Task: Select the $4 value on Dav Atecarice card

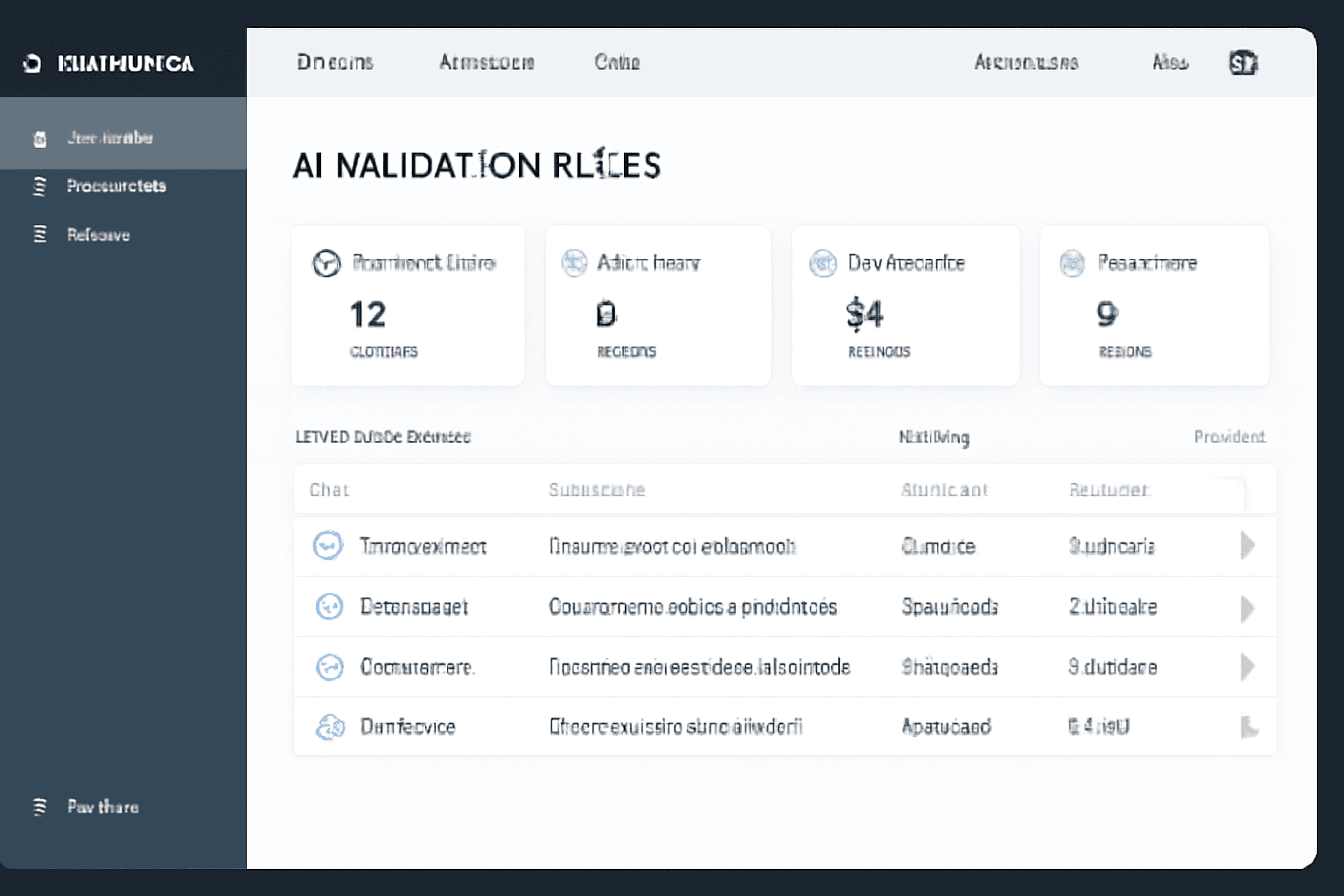Action: (x=864, y=313)
